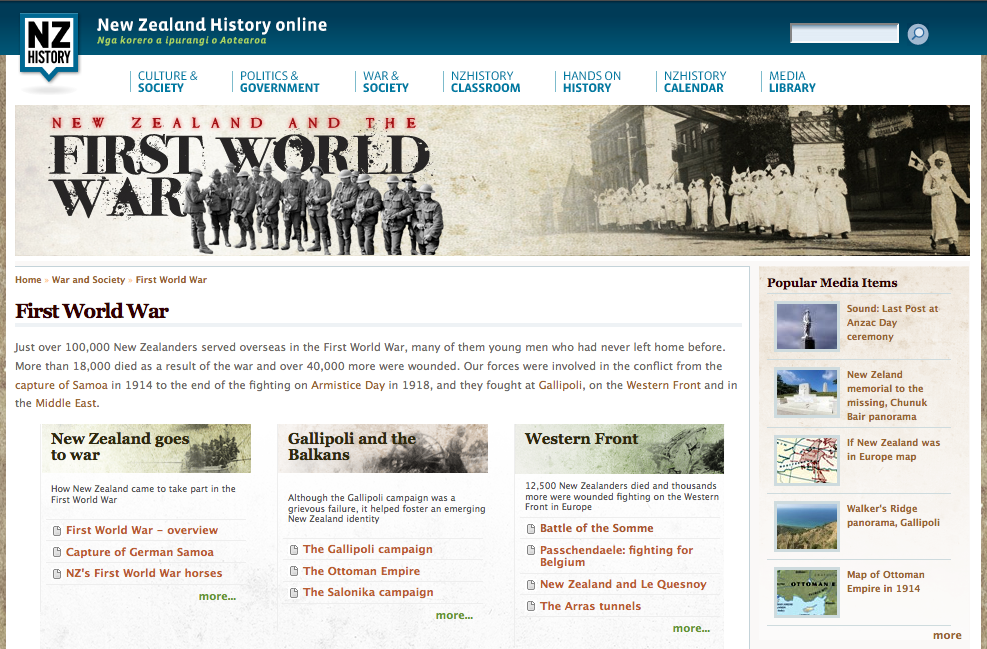The height and width of the screenshot is (649, 987).
Task: Click document icon beside Battle of the Somme
Action: pos(530,529)
